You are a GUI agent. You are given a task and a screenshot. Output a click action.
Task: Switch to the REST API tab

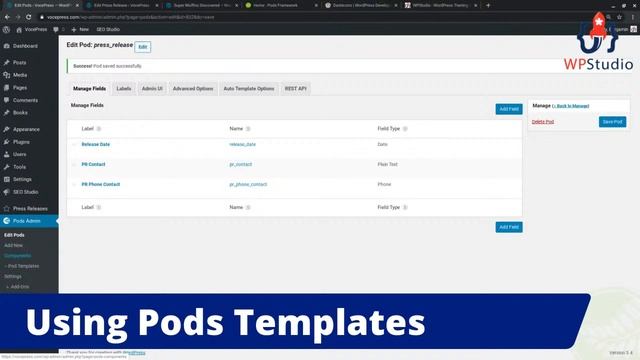tap(296, 89)
